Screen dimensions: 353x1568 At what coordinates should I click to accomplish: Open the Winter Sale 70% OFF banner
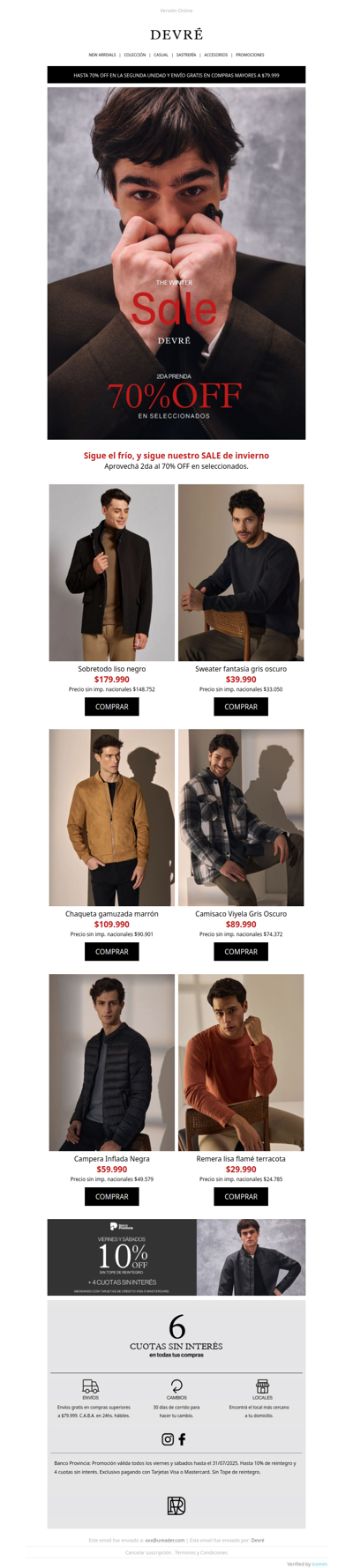click(x=176, y=264)
